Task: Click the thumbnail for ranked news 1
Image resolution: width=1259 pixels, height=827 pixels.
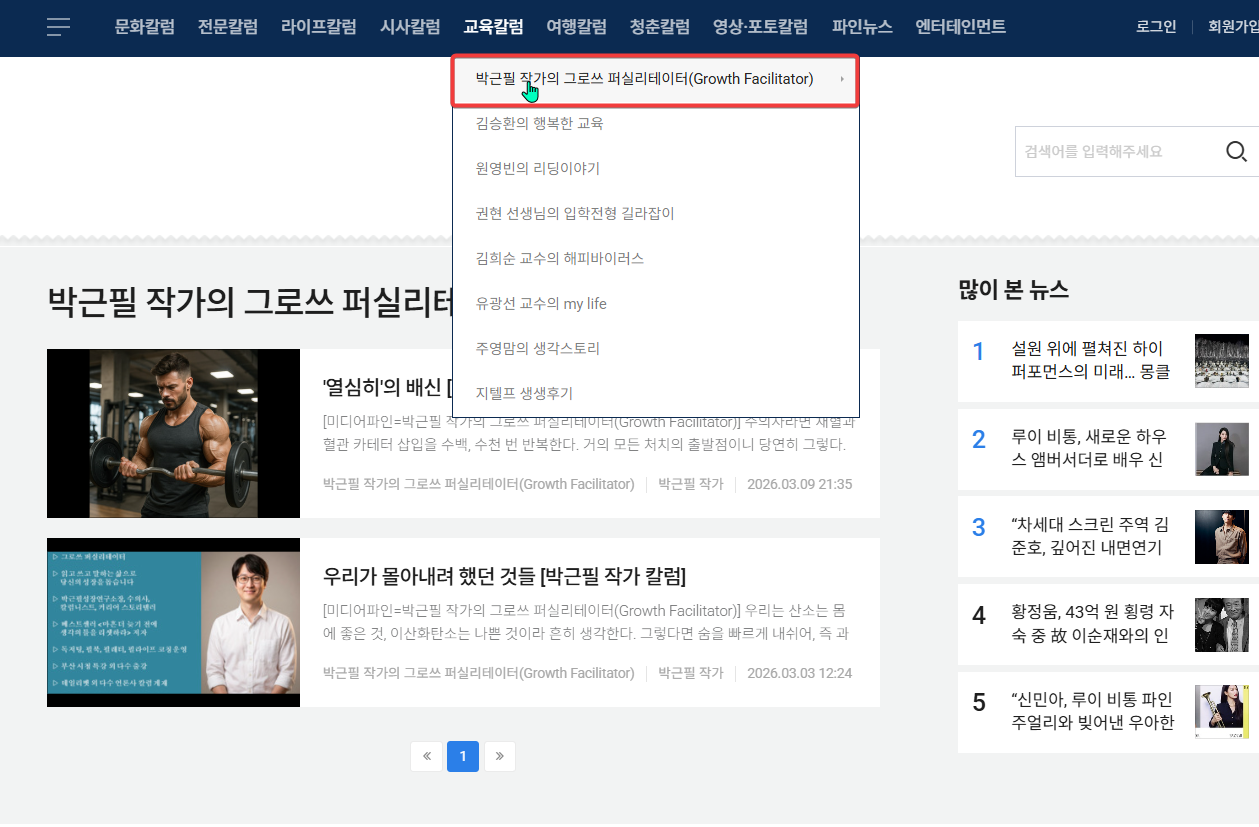Action: click(1222, 361)
